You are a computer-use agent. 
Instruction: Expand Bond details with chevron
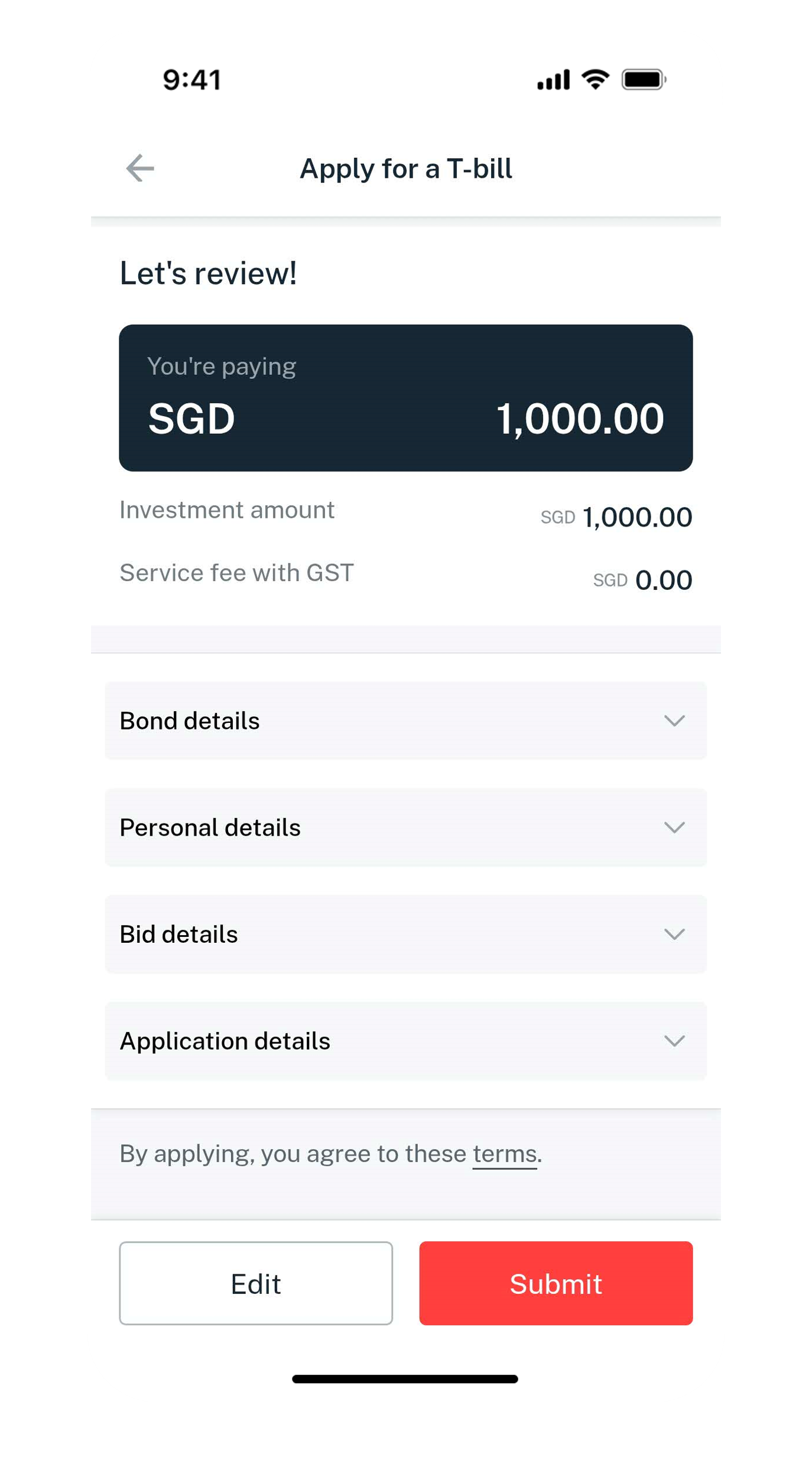point(674,721)
